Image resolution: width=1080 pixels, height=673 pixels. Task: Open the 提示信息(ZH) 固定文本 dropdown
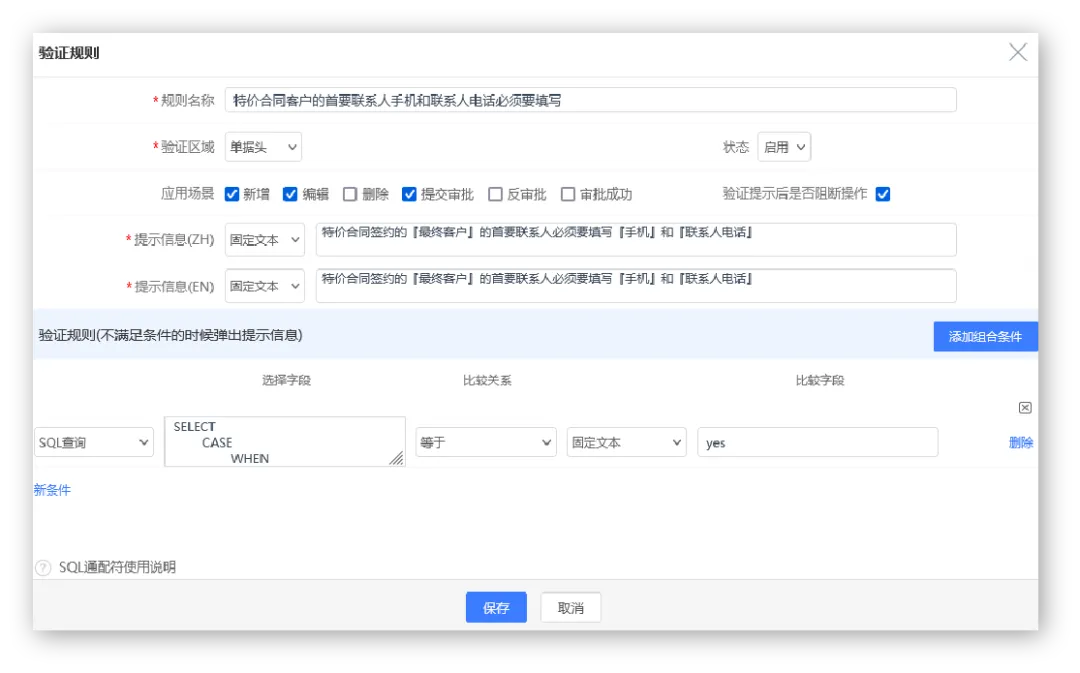[x=265, y=240]
